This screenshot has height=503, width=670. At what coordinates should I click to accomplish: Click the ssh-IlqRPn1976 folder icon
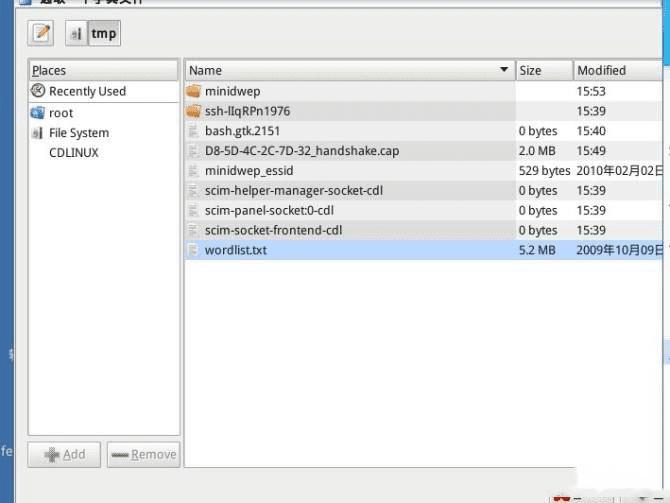[x=194, y=111]
